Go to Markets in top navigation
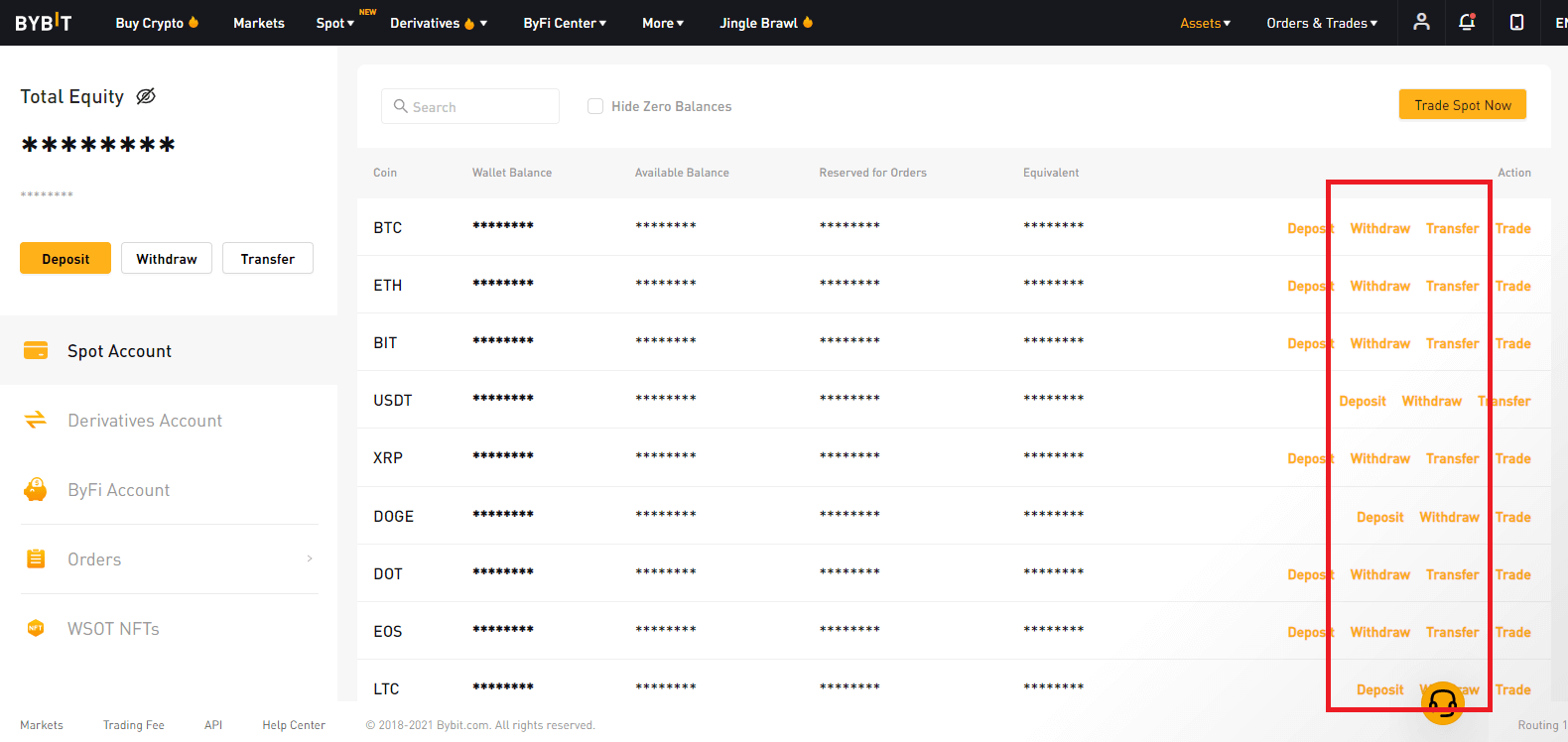The image size is (1568, 742). point(259,23)
